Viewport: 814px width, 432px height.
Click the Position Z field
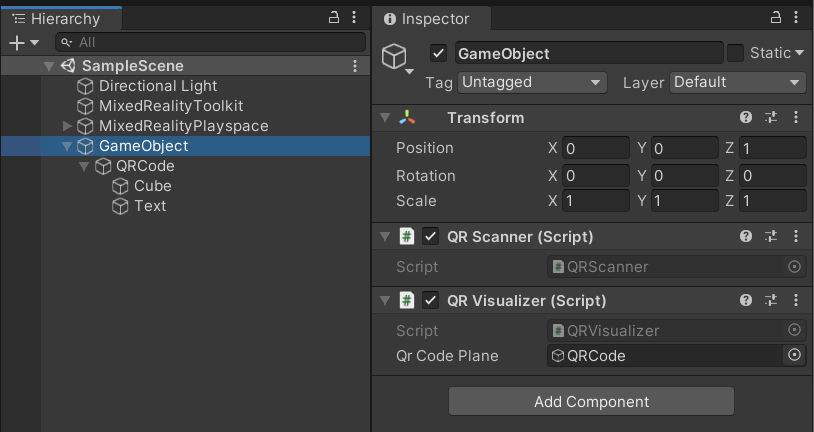772,148
